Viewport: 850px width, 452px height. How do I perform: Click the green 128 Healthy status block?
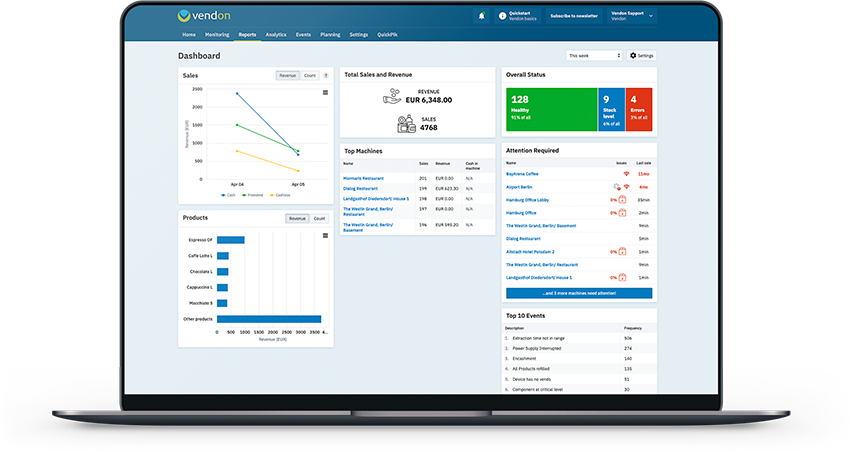pyautogui.click(x=551, y=109)
